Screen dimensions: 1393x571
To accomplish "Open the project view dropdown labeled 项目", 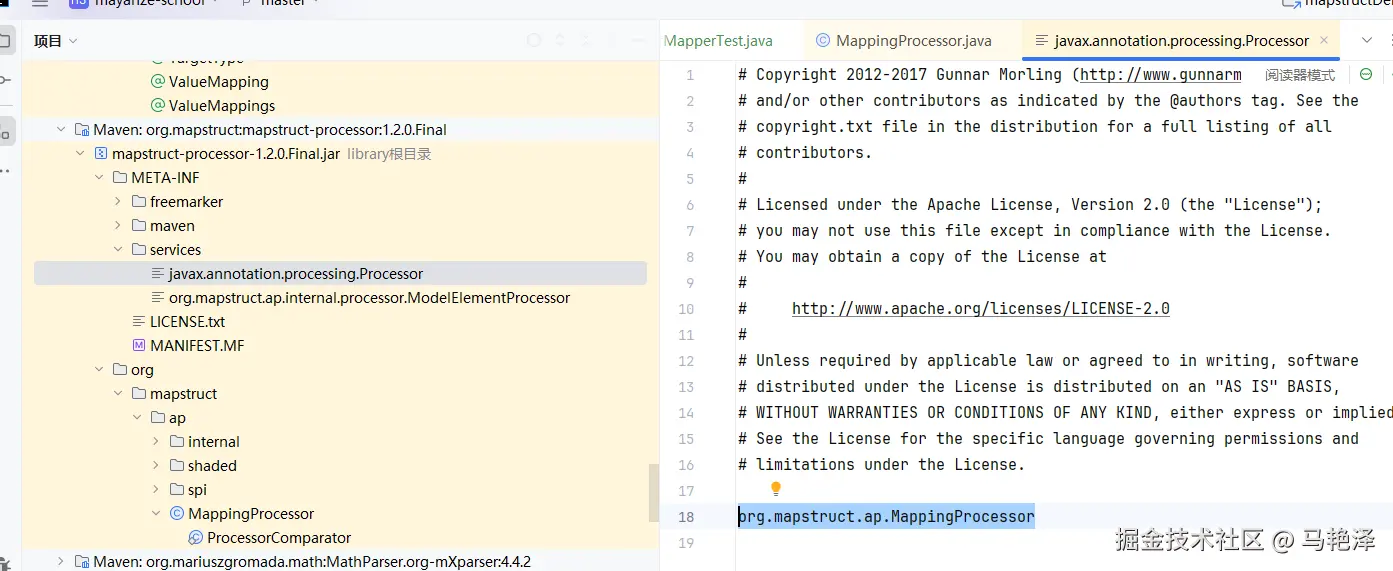I will [x=55, y=41].
